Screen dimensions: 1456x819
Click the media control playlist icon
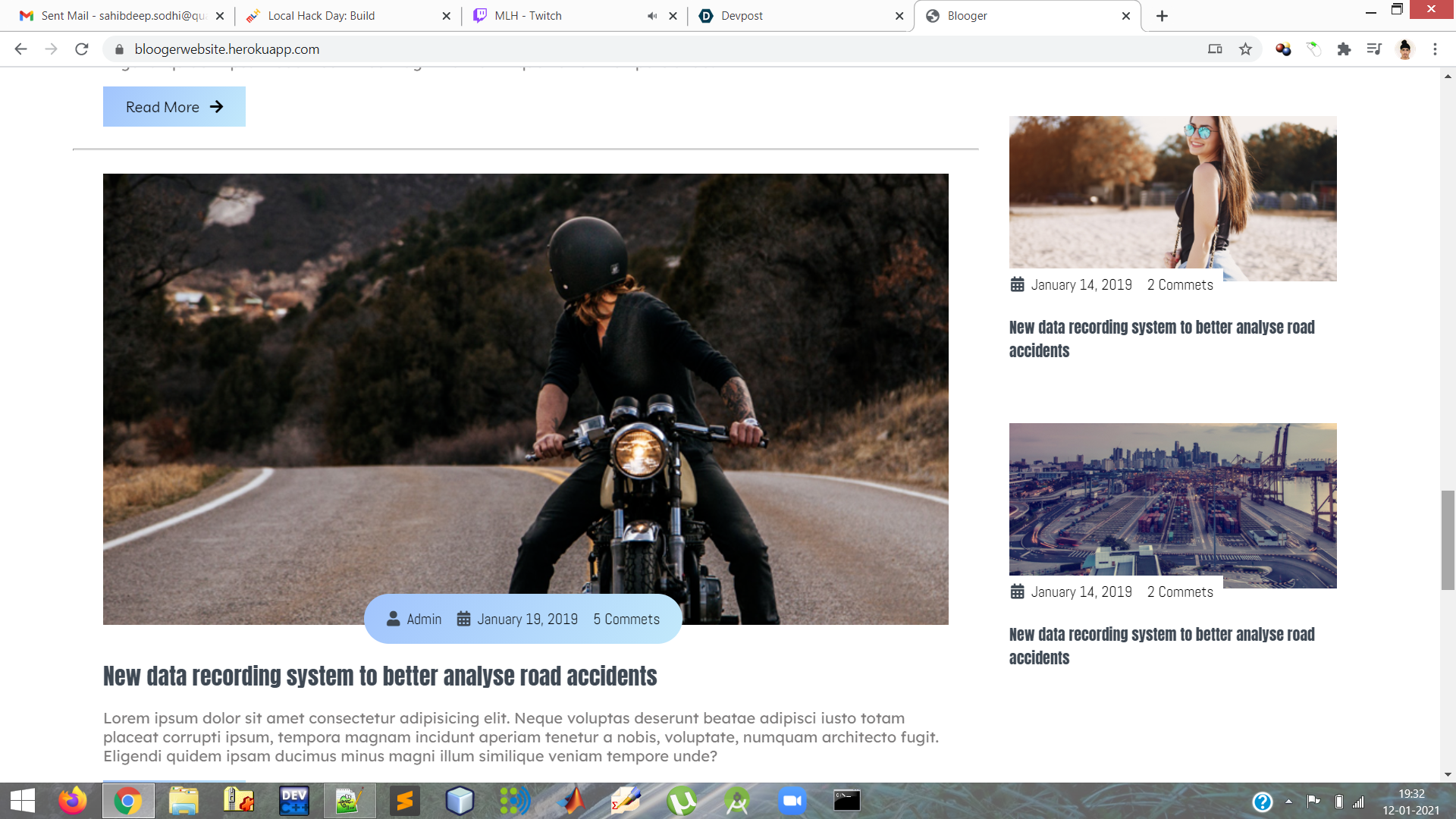pyautogui.click(x=1374, y=49)
